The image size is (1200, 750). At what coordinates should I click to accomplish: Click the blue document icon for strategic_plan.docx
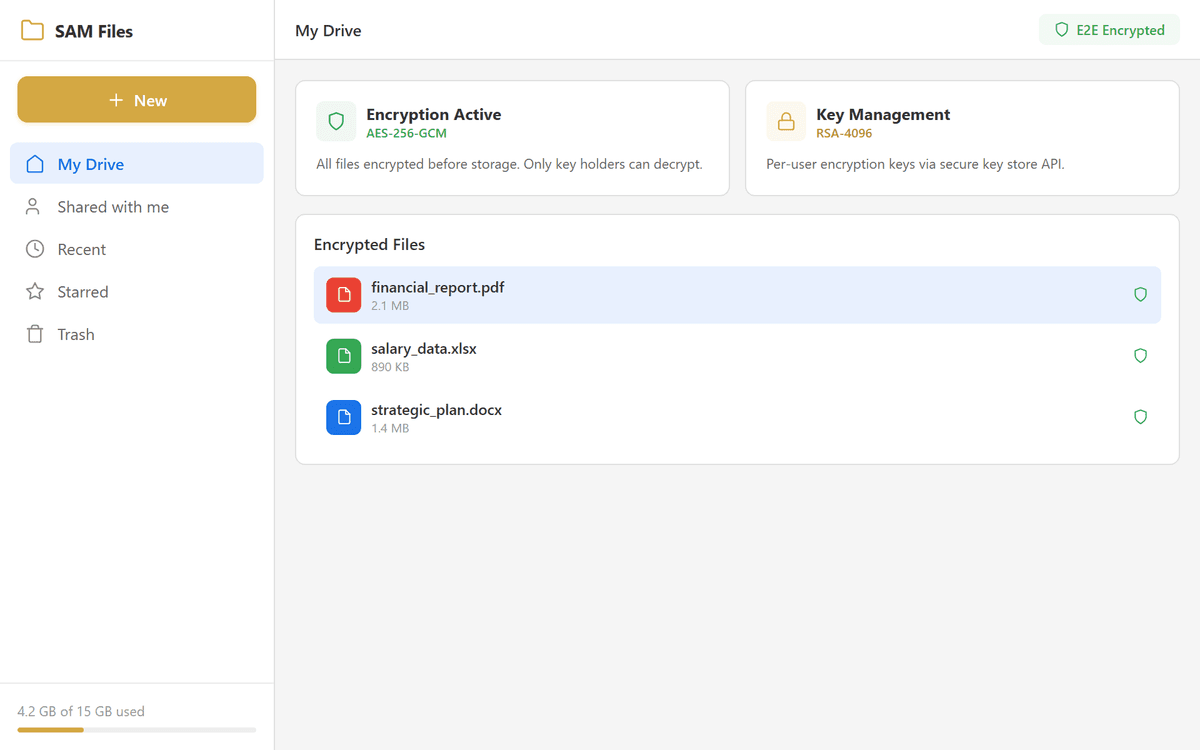tap(344, 417)
